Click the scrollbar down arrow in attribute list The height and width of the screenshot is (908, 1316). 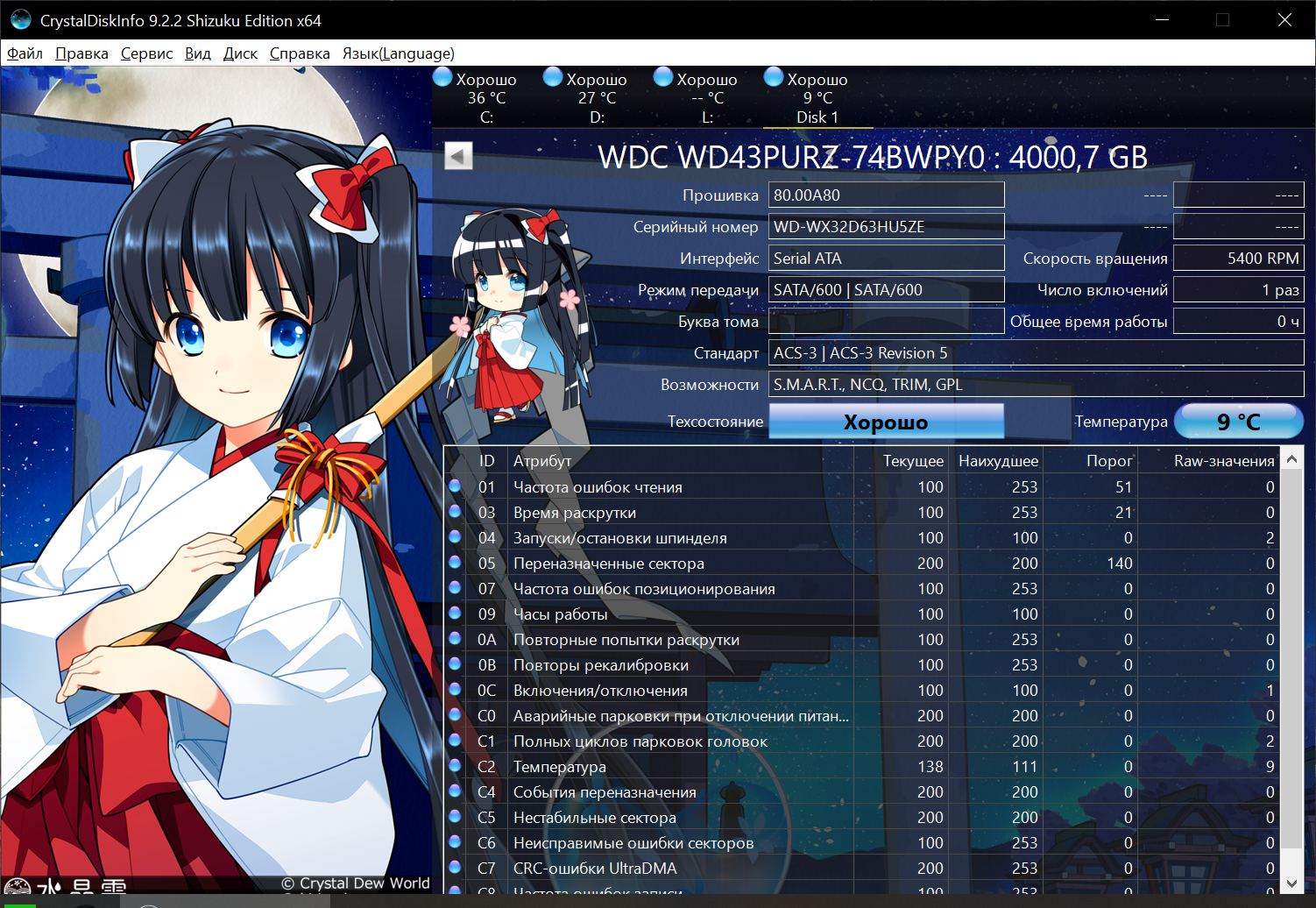(1292, 883)
